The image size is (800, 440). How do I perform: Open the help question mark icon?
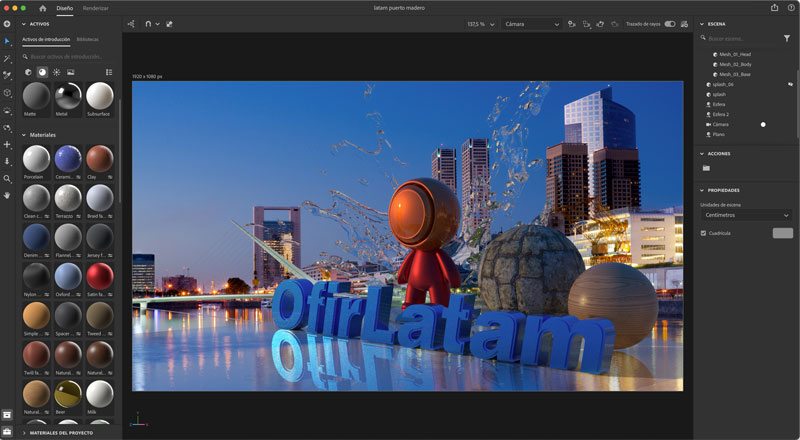click(x=791, y=8)
